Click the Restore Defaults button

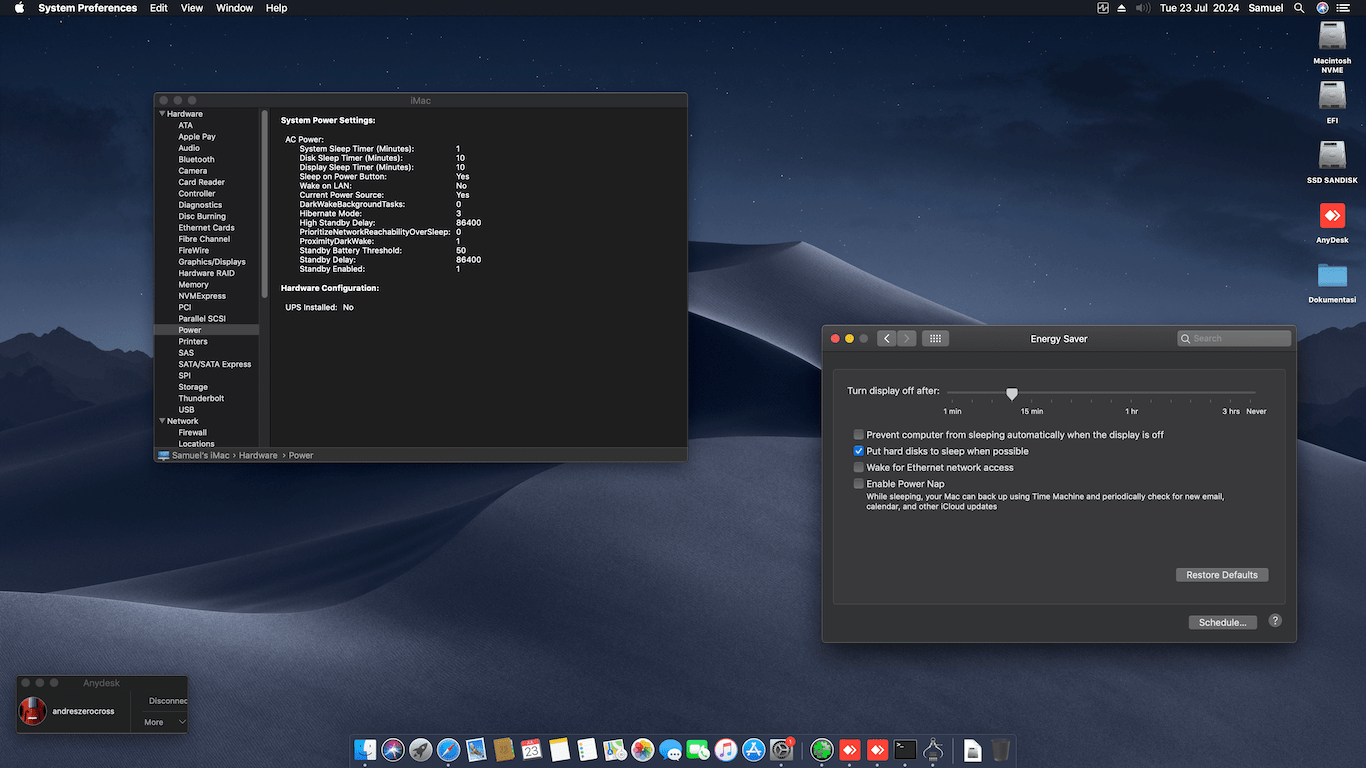coord(1222,575)
